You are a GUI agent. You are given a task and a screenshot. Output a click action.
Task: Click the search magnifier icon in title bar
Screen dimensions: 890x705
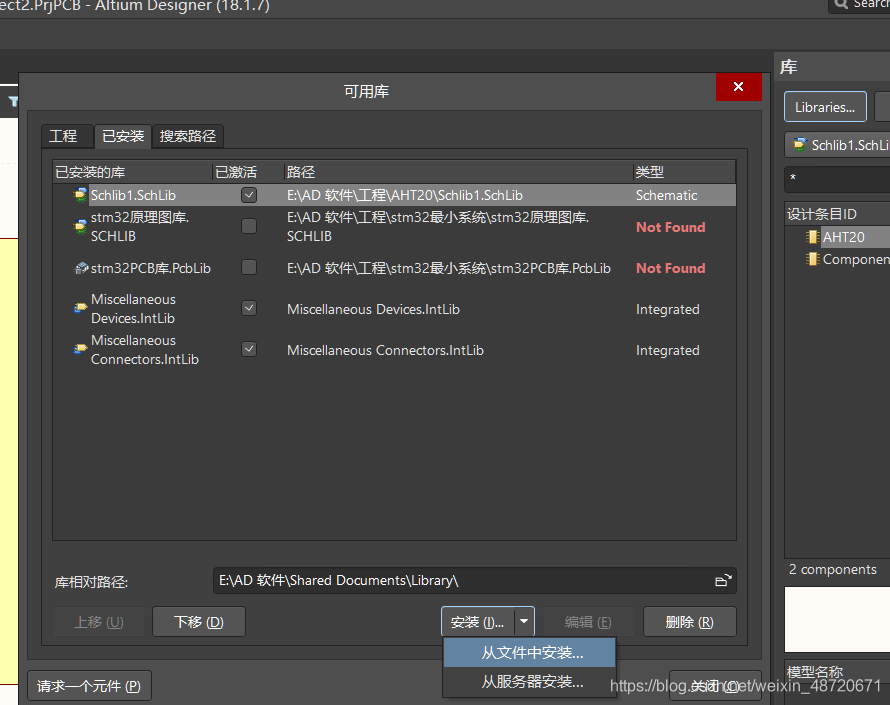point(841,5)
